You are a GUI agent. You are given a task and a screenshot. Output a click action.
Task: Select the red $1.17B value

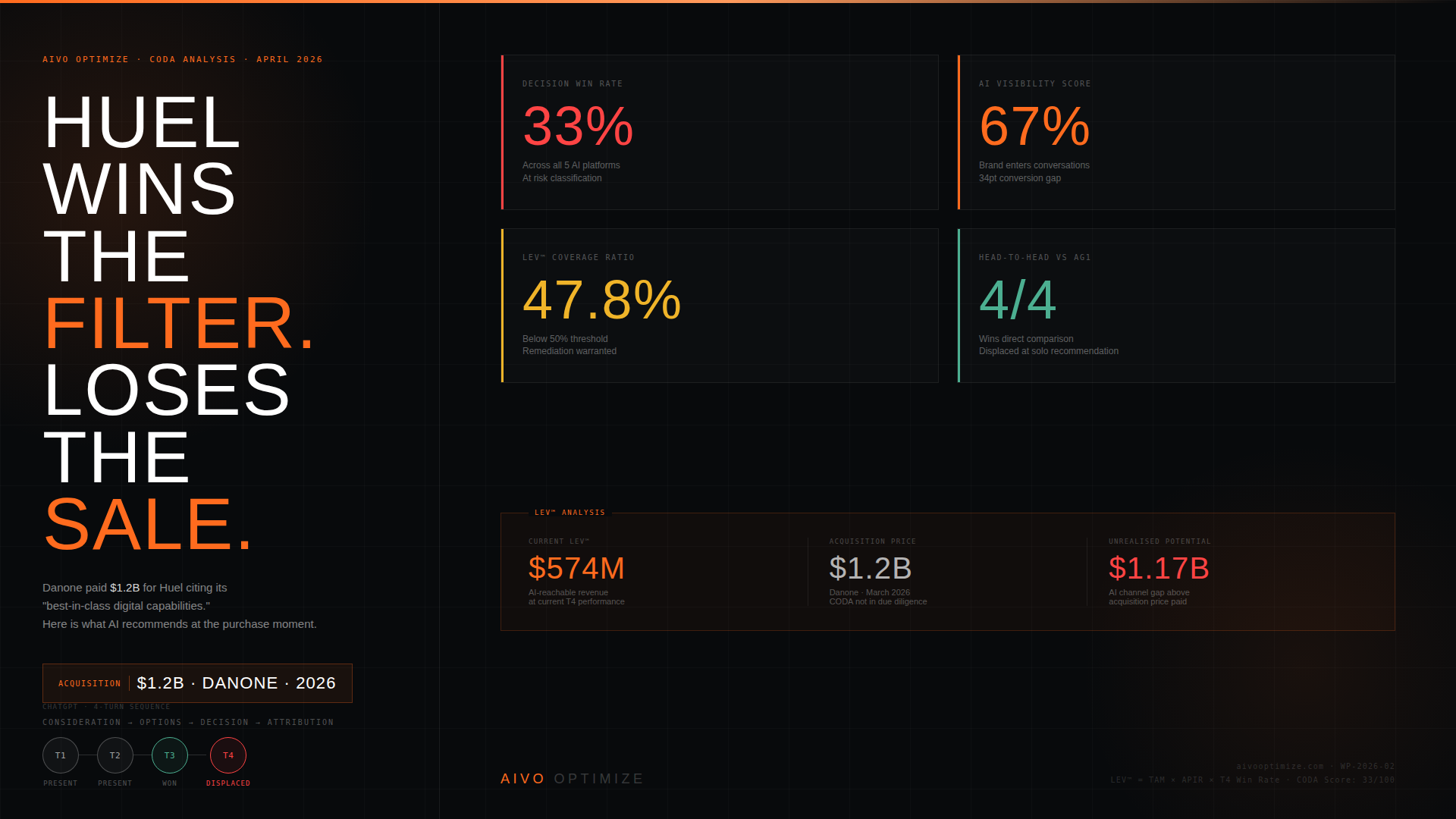tap(1159, 569)
